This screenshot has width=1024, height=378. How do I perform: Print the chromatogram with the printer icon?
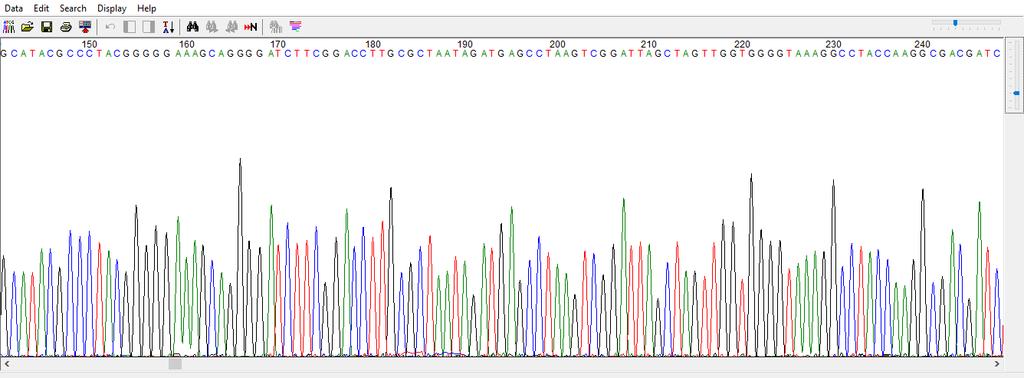(x=65, y=27)
